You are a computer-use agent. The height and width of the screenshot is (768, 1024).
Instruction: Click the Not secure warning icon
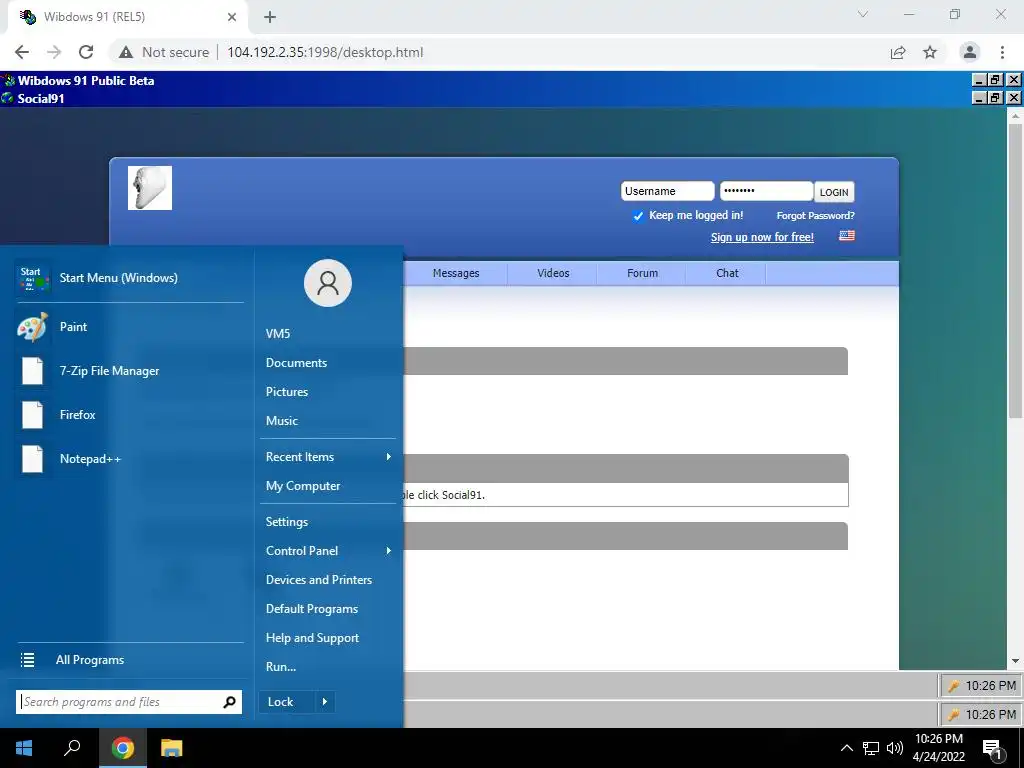pyautogui.click(x=125, y=52)
